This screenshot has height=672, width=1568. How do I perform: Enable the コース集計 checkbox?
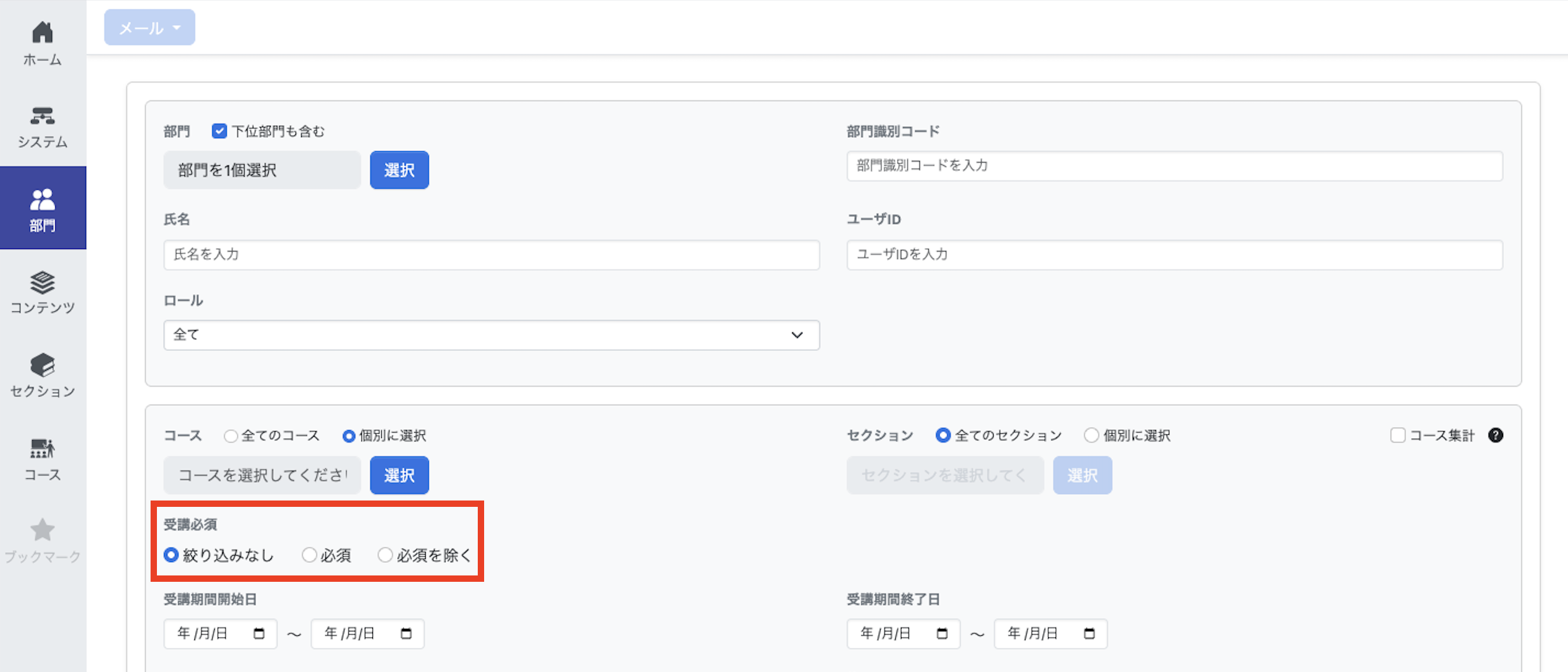(1398, 435)
